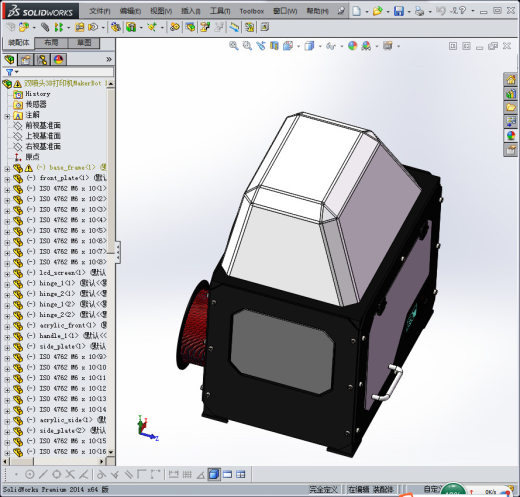The image size is (520, 497).
Task: Click 完全定义 status bar text
Action: pos(323,489)
